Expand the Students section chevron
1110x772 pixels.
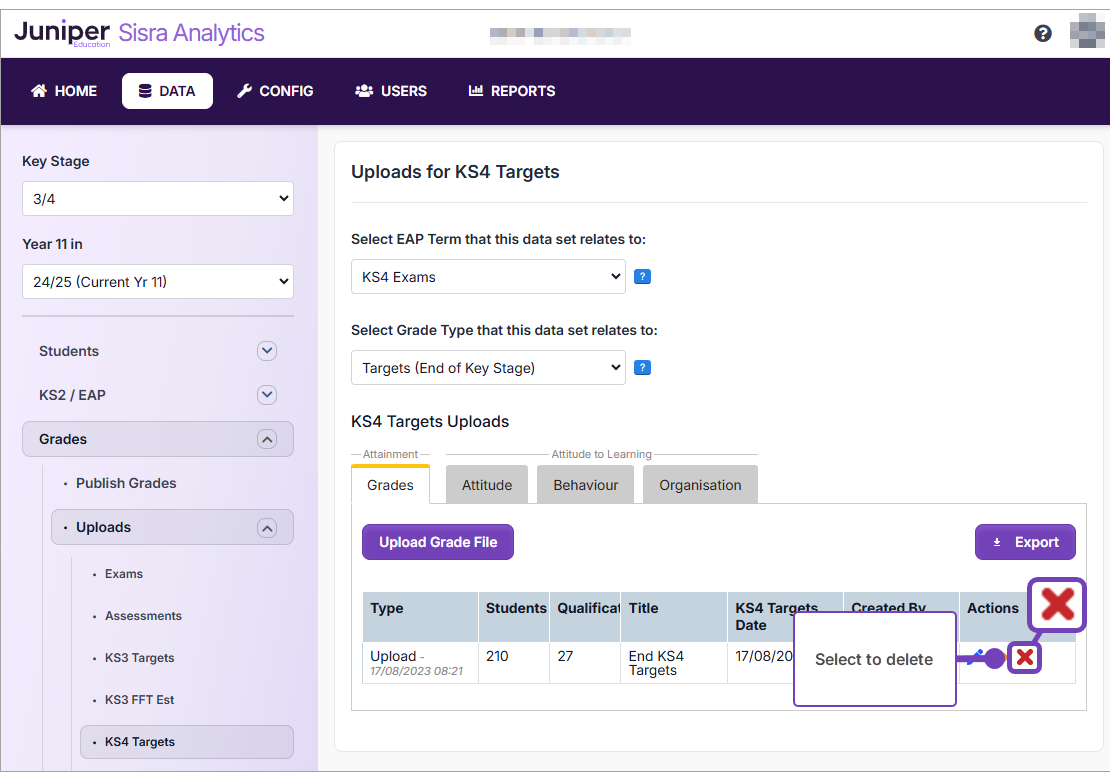click(266, 351)
